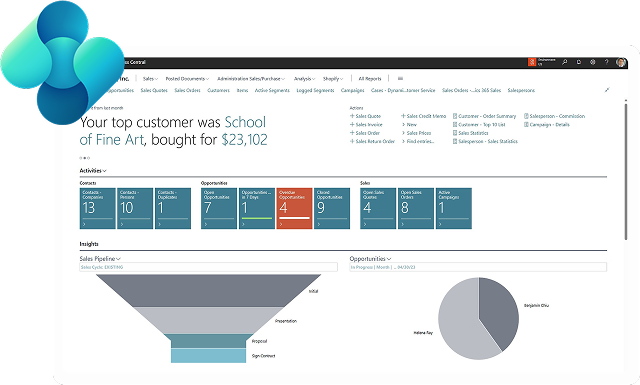The height and width of the screenshot is (385, 640).
Task: Expand the Sales menu dropdown
Action: point(150,78)
